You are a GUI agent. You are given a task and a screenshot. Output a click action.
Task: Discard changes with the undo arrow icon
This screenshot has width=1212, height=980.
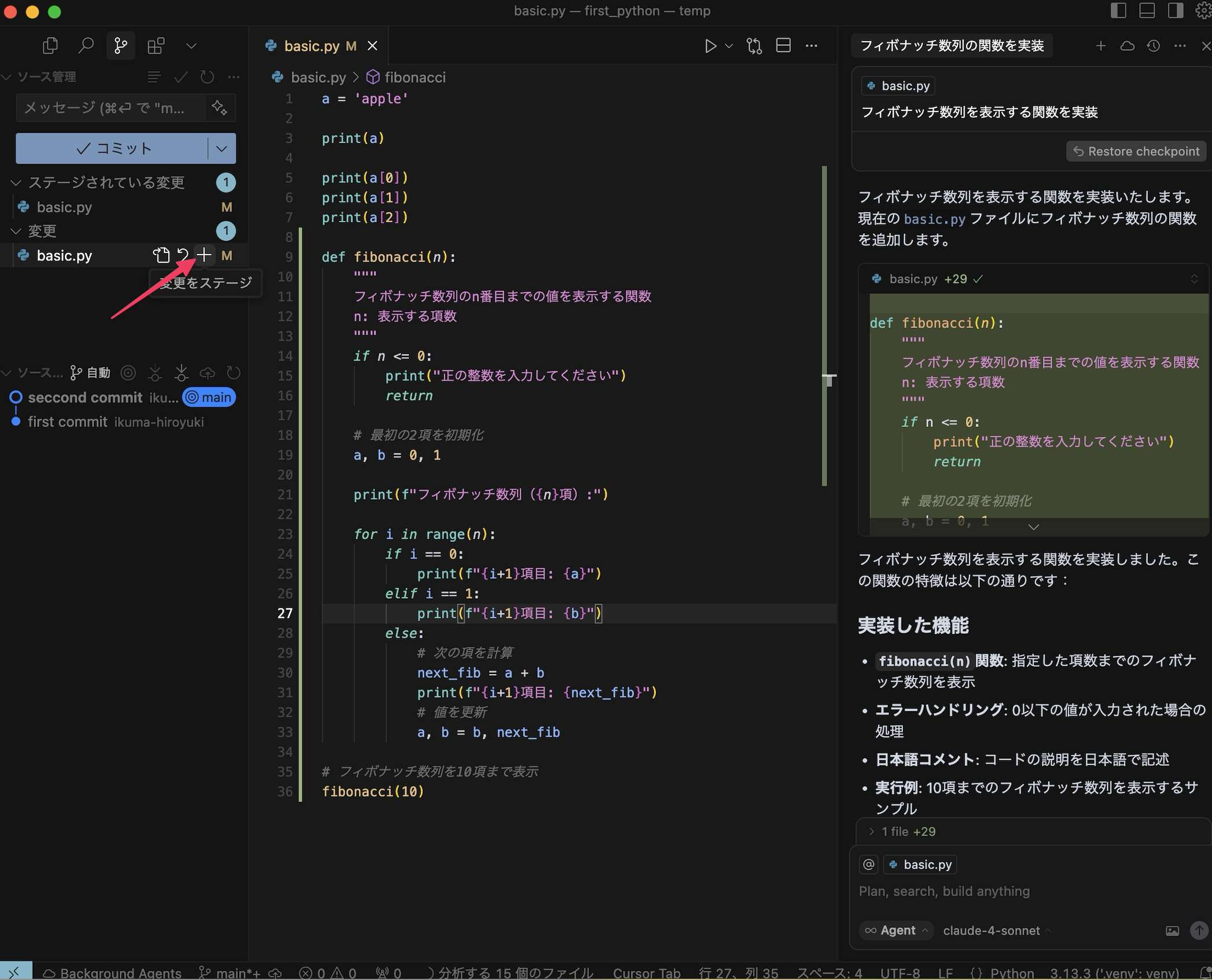pos(183,255)
